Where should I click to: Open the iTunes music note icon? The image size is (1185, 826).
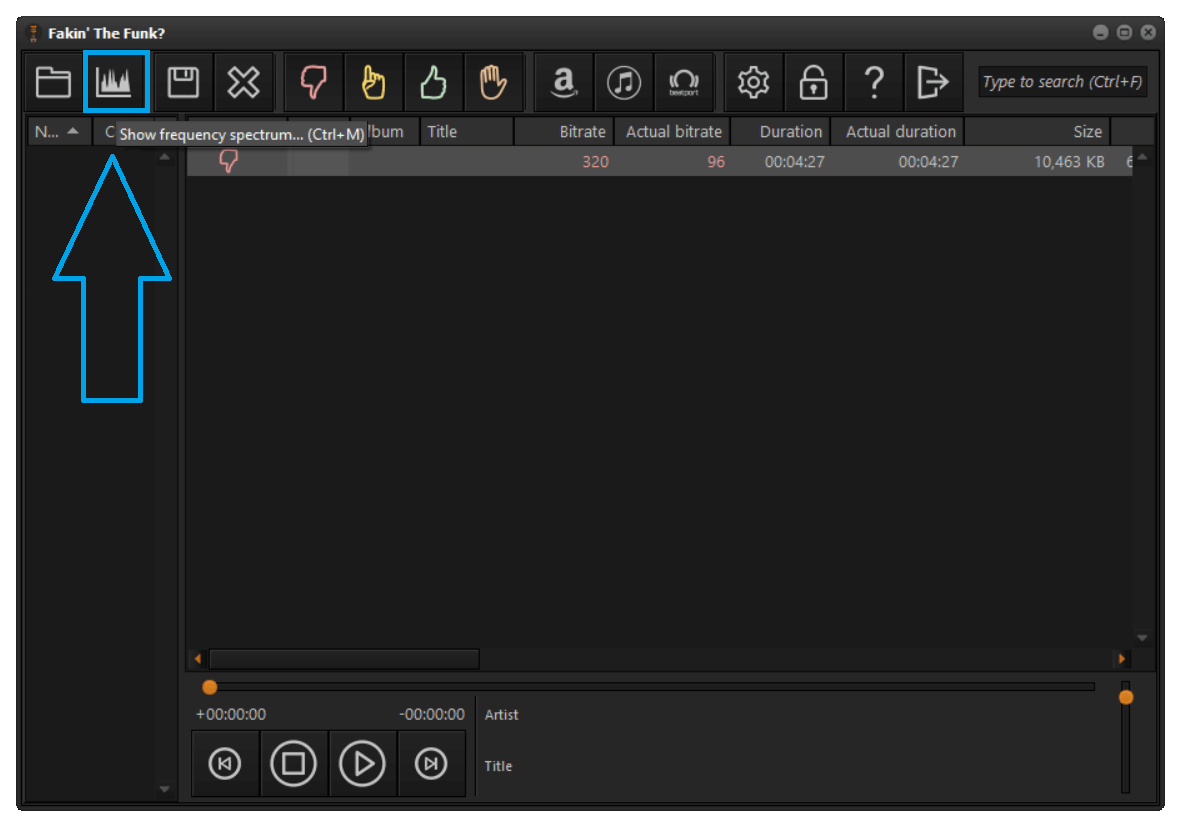pyautogui.click(x=623, y=82)
